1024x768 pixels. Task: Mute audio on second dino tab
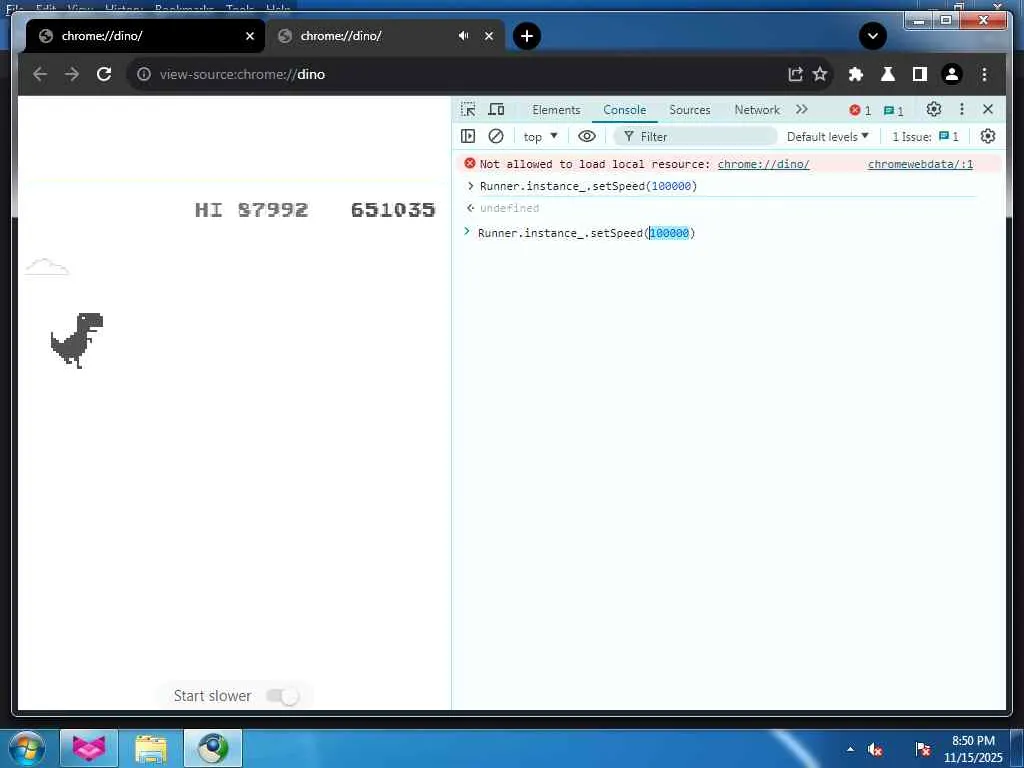click(x=463, y=36)
